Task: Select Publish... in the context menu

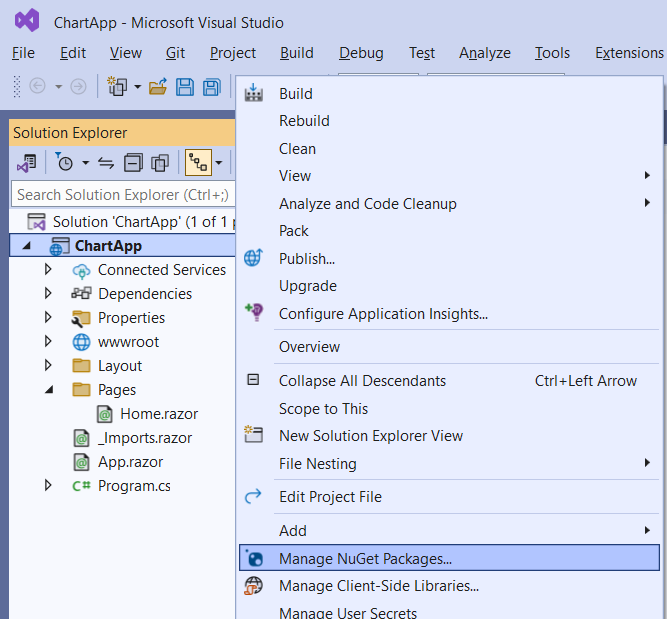Action: (x=449, y=259)
